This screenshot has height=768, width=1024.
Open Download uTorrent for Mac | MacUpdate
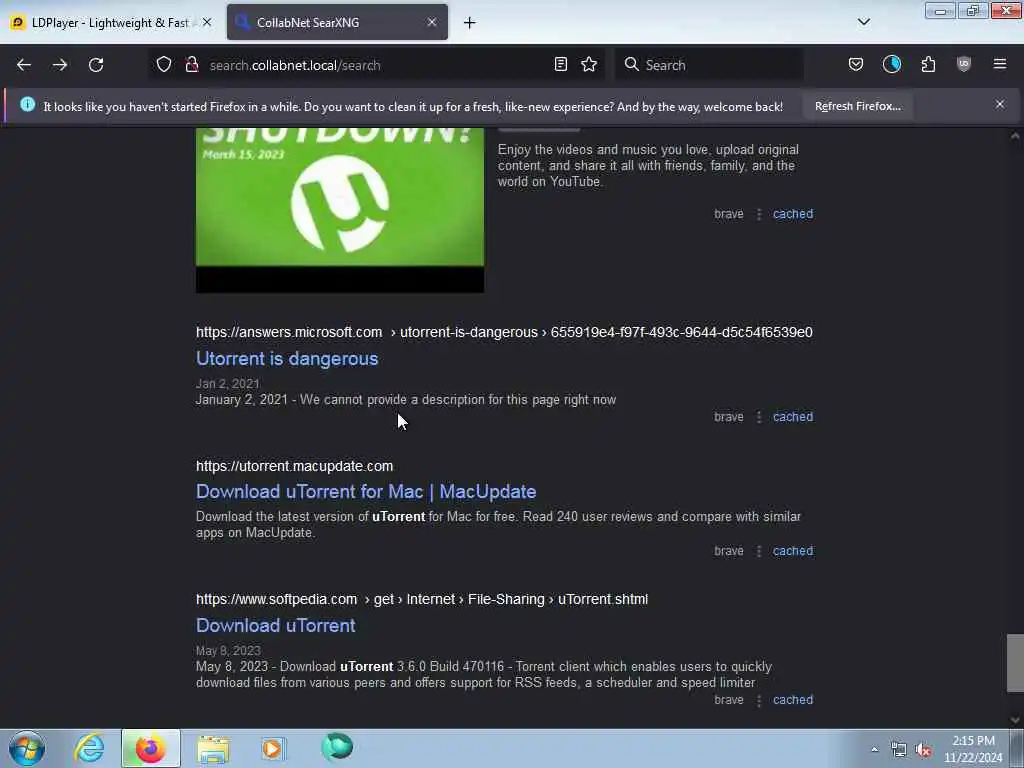click(x=366, y=492)
